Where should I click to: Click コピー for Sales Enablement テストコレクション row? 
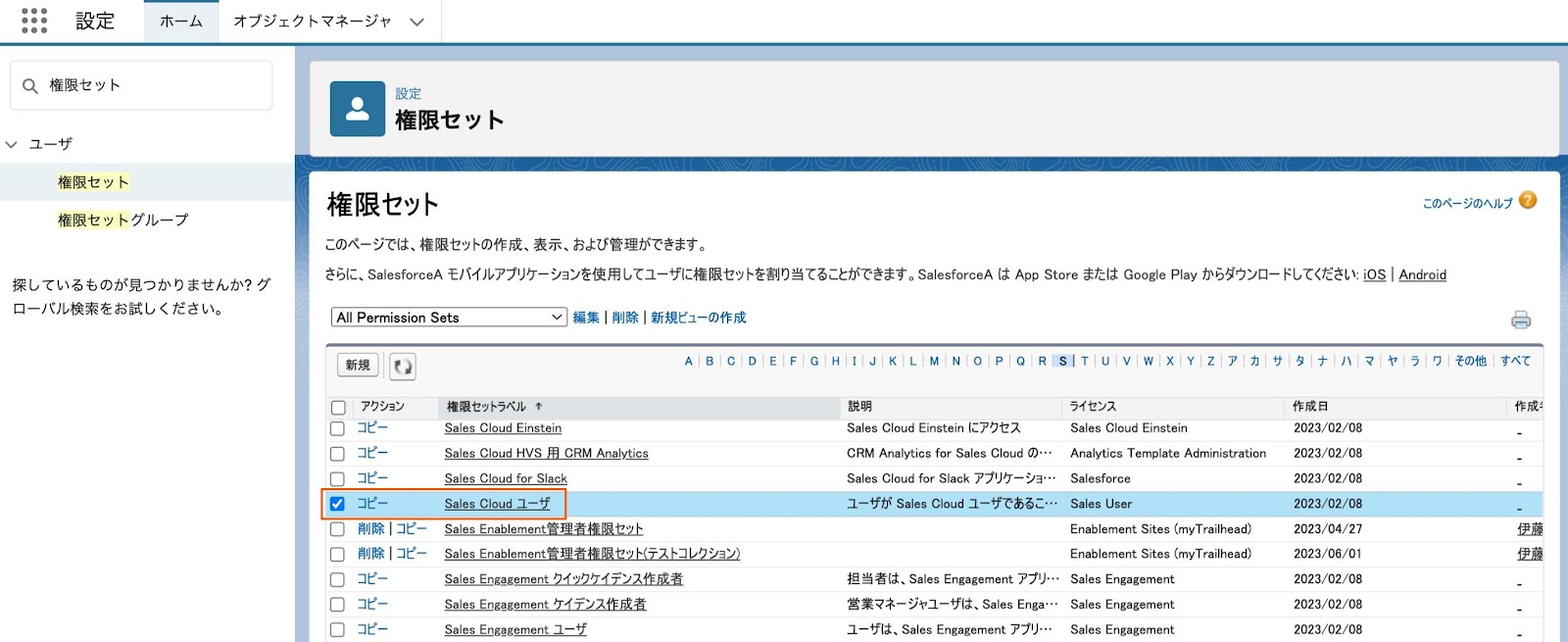pyautogui.click(x=412, y=554)
